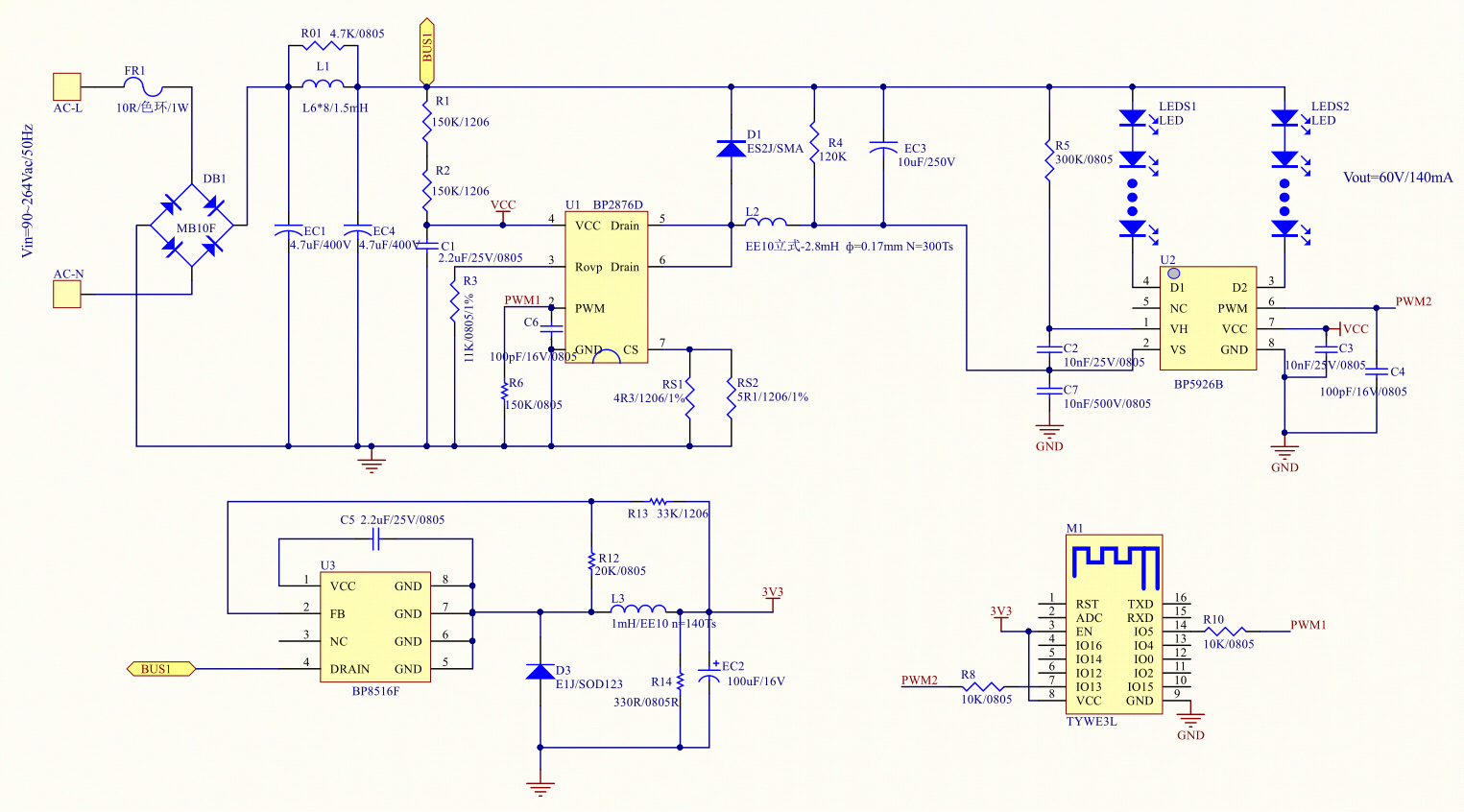Select the C5 2.2uF capacitor symbol
This screenshot has width=1464, height=812.
coord(376,539)
